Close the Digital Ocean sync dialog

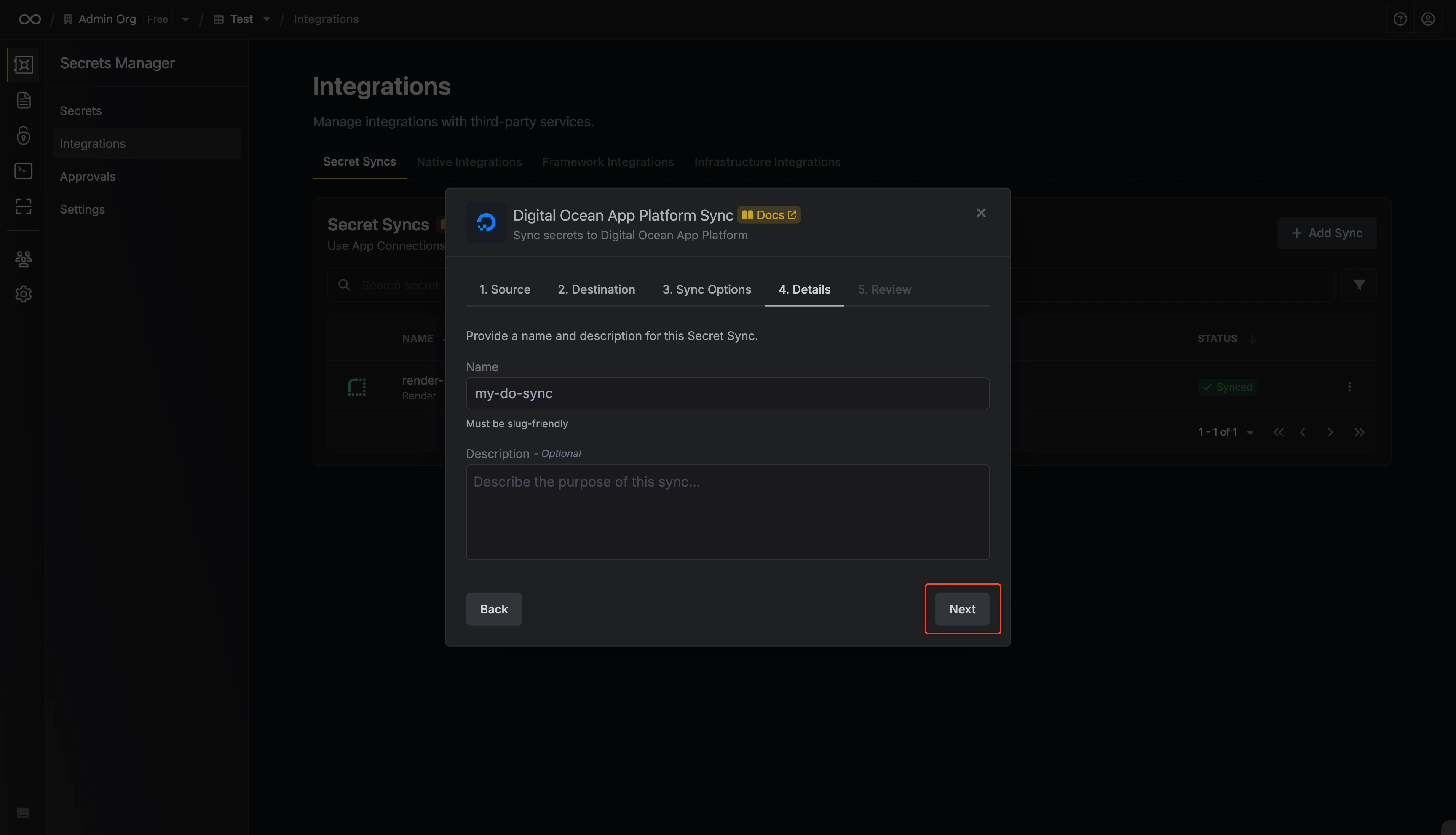click(981, 213)
